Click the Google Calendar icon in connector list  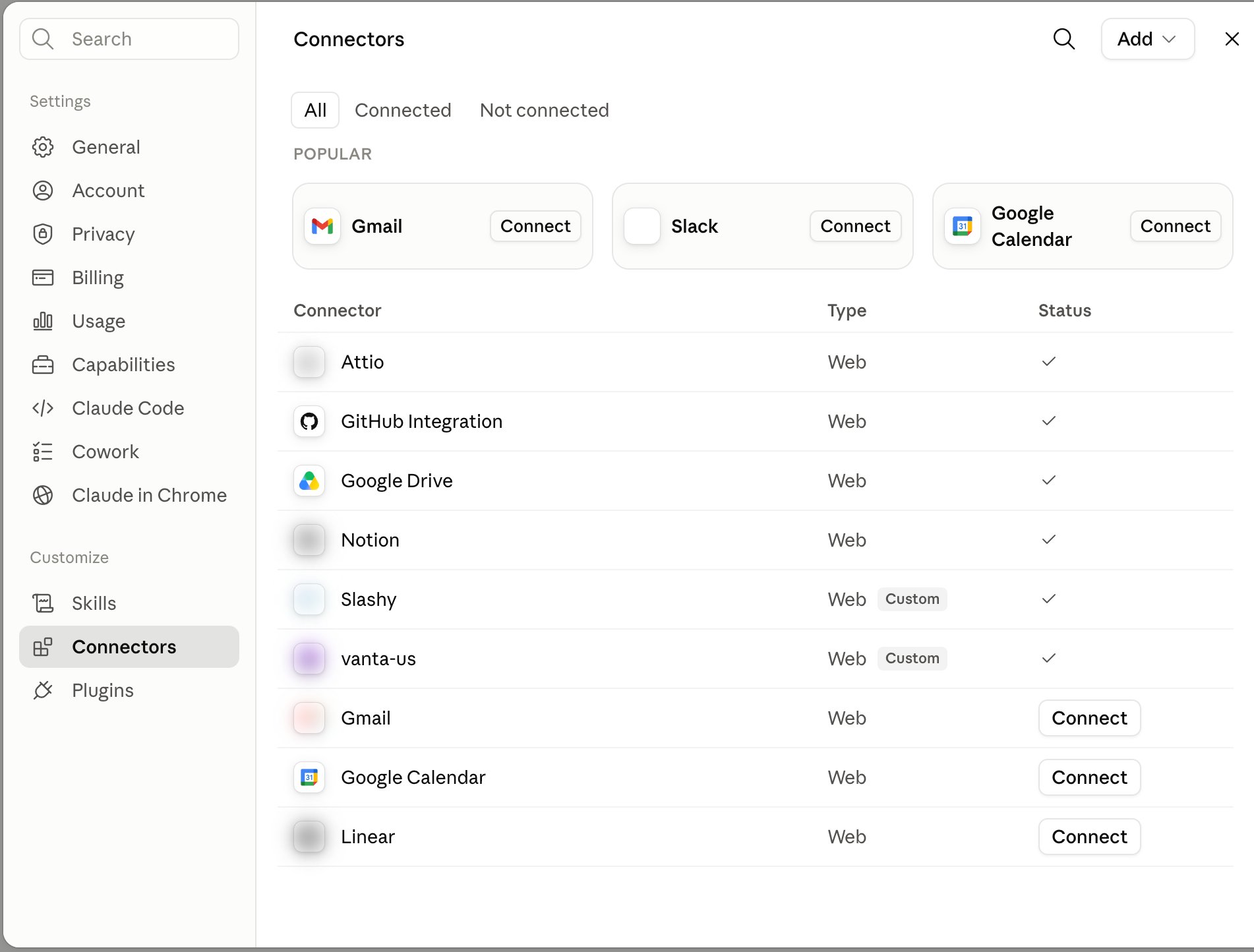click(309, 777)
